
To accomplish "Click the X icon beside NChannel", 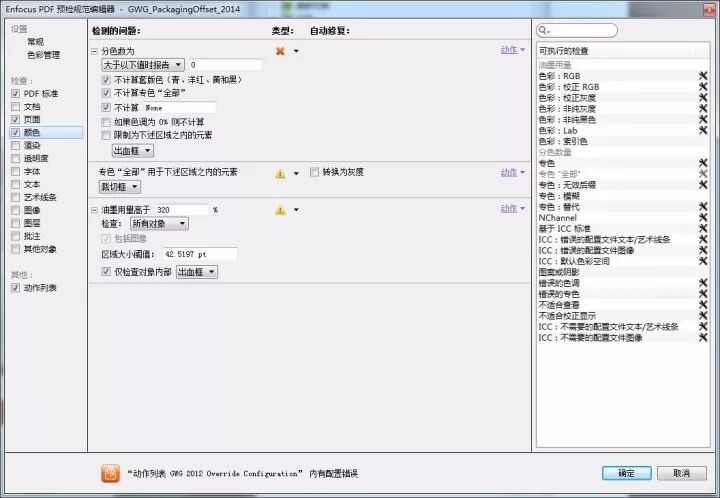I will 703,218.
